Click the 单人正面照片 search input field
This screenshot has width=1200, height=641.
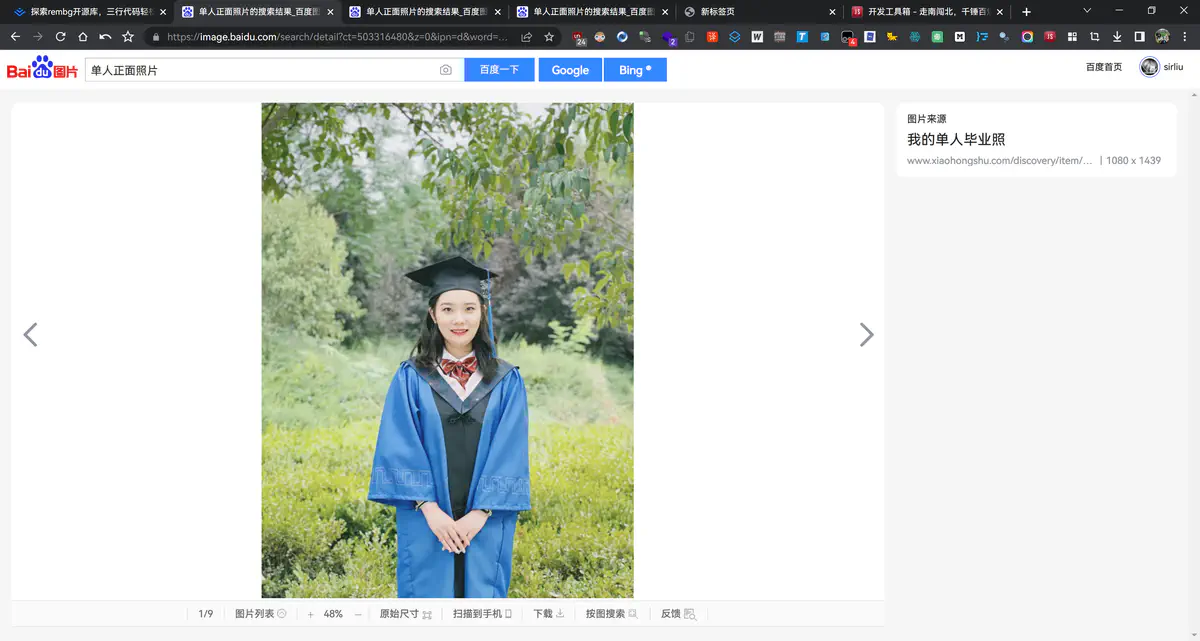click(260, 70)
